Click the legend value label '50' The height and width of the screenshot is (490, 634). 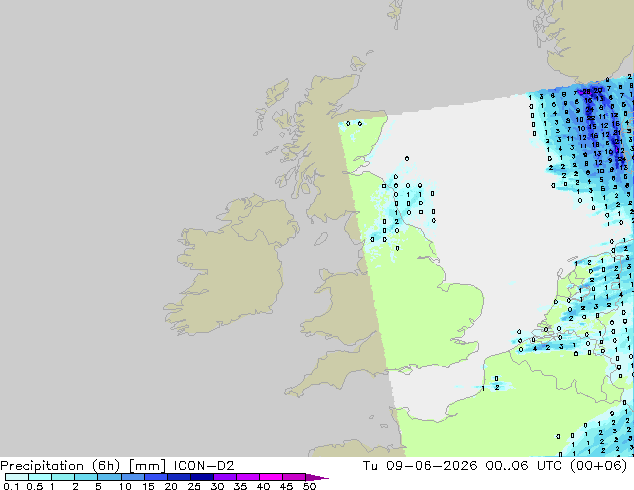[x=309, y=486]
